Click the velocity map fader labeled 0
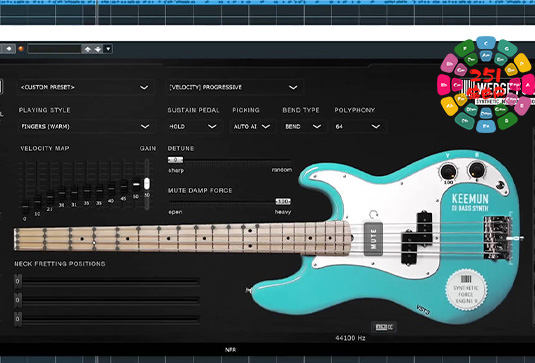 [25, 207]
